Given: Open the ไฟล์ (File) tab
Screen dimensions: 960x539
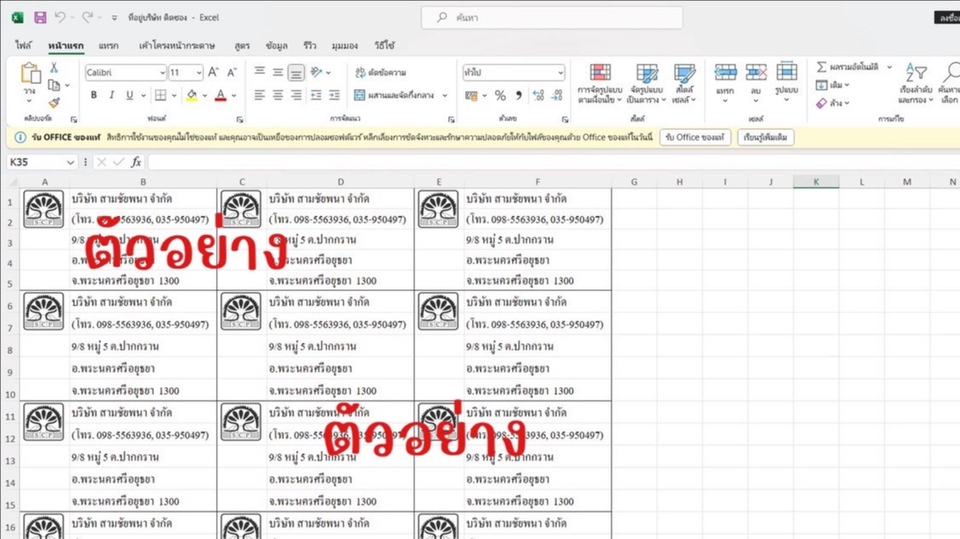Looking at the screenshot, I should pyautogui.click(x=23, y=45).
